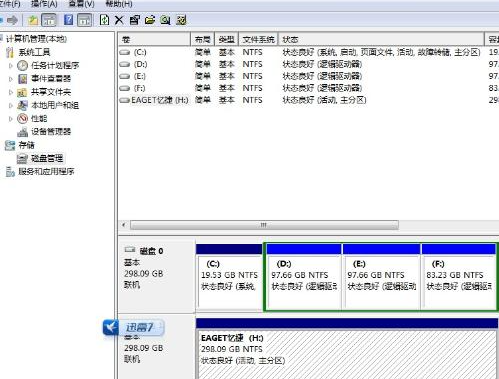The width and height of the screenshot is (499, 379).
Task: Expand the 性能 tree node
Action: pyautogui.click(x=11, y=119)
